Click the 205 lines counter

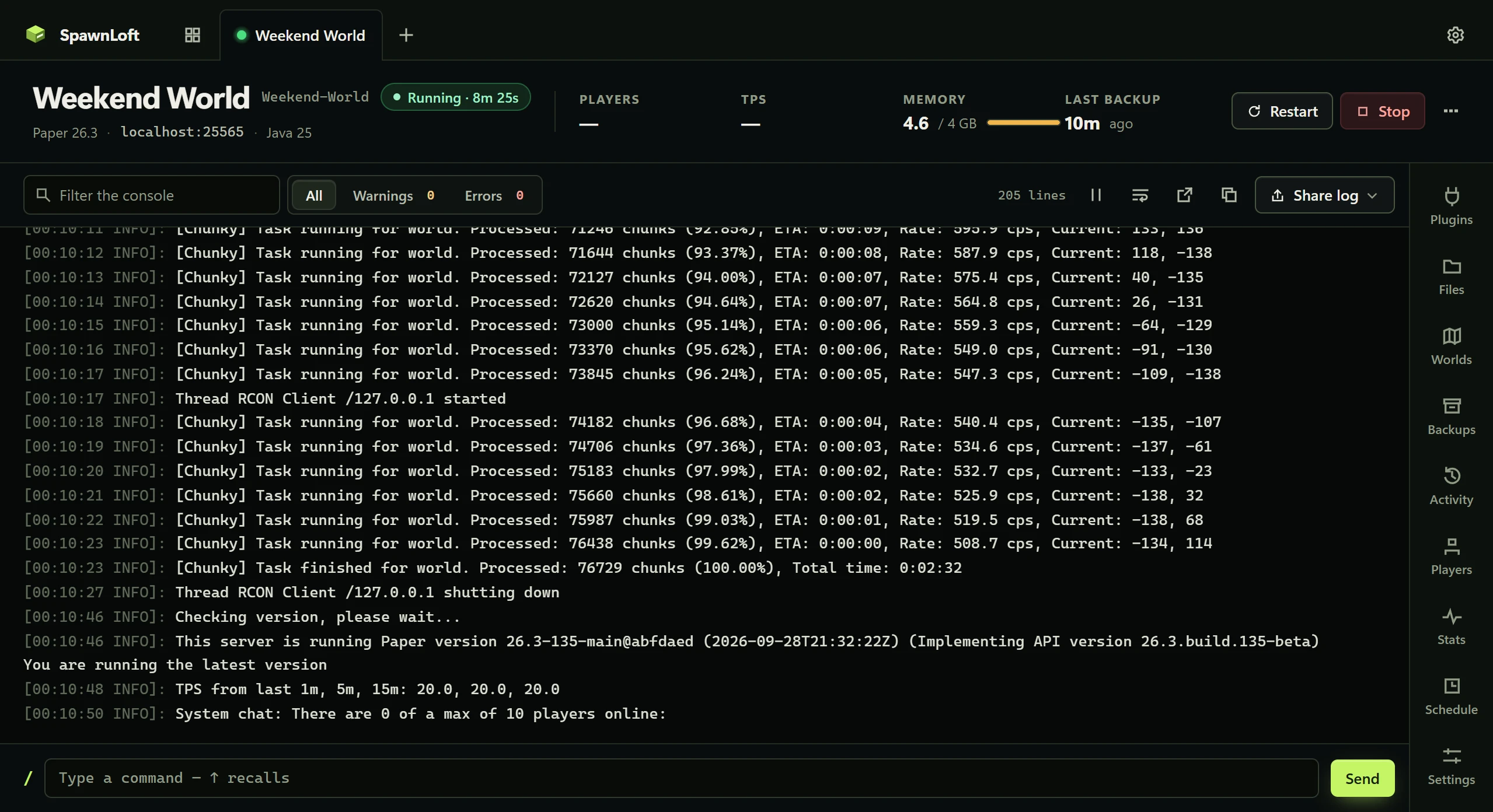pyautogui.click(x=1031, y=195)
